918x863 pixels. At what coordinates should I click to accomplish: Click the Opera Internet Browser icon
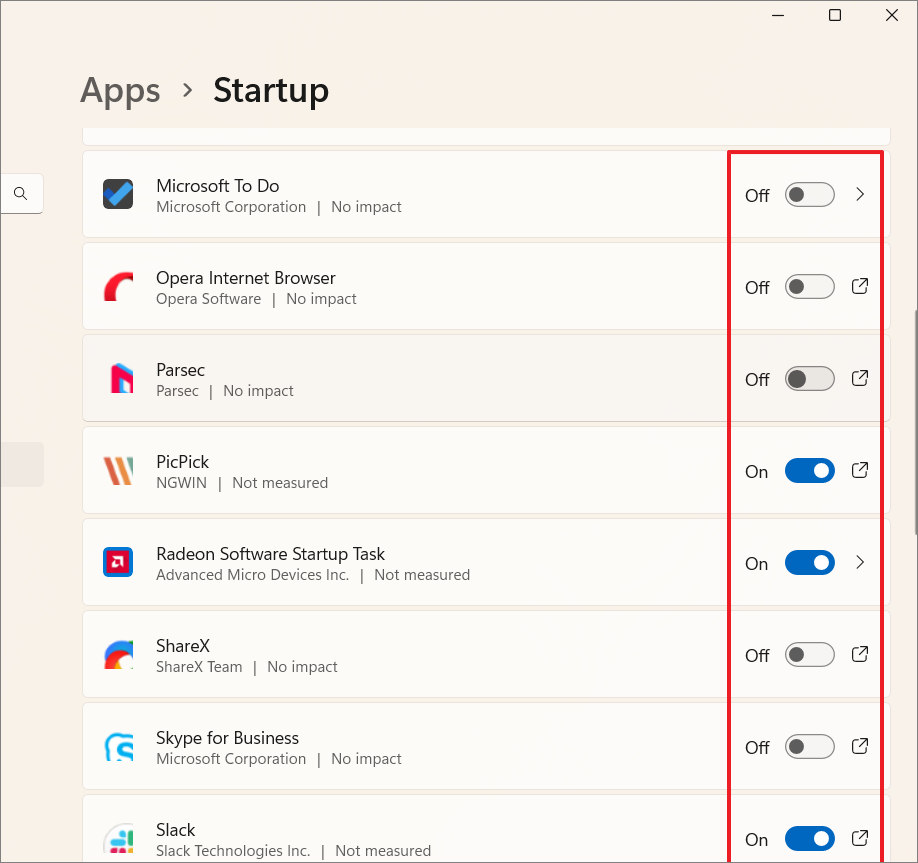pos(118,286)
